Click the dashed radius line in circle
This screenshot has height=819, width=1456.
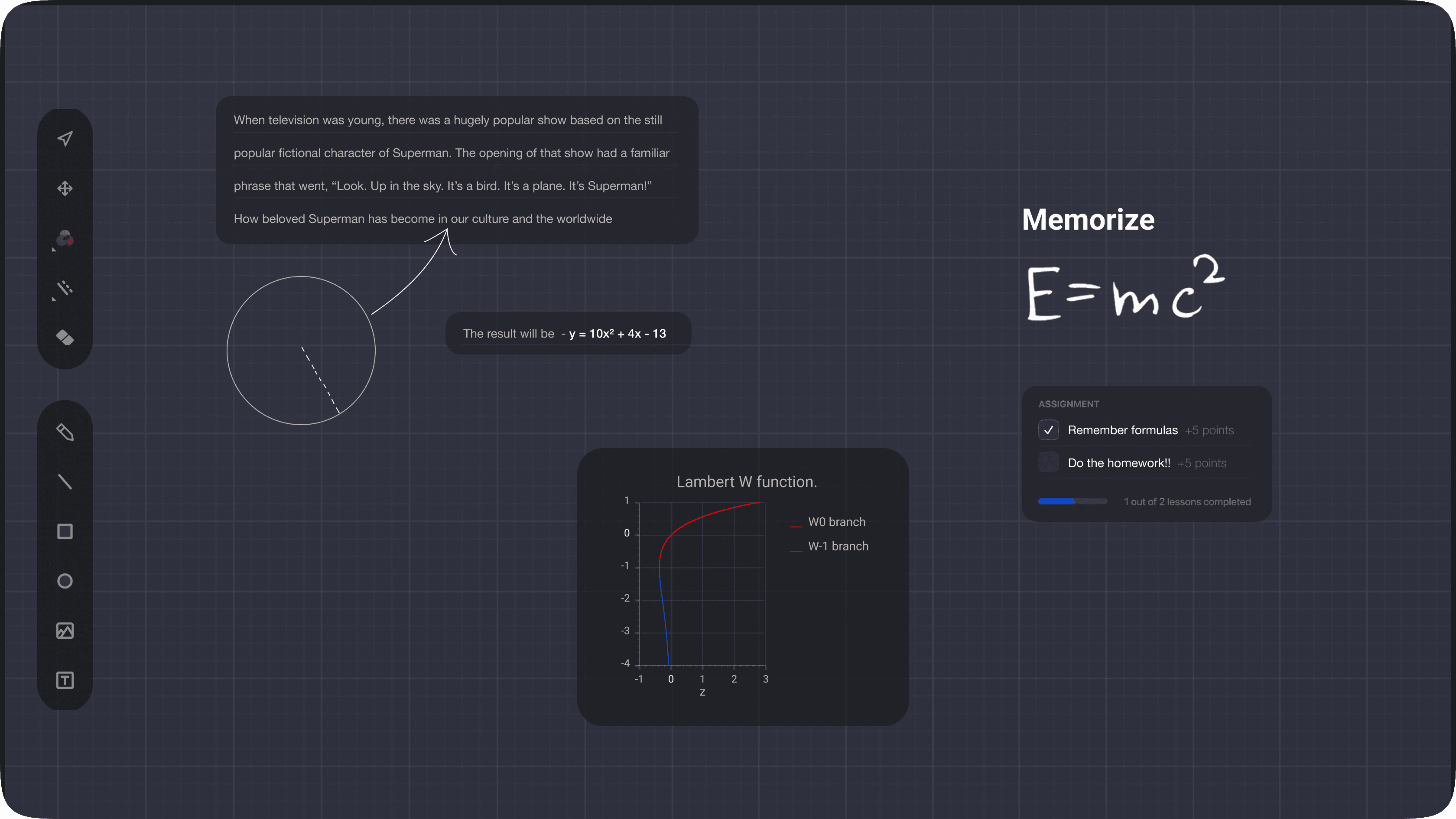320,380
